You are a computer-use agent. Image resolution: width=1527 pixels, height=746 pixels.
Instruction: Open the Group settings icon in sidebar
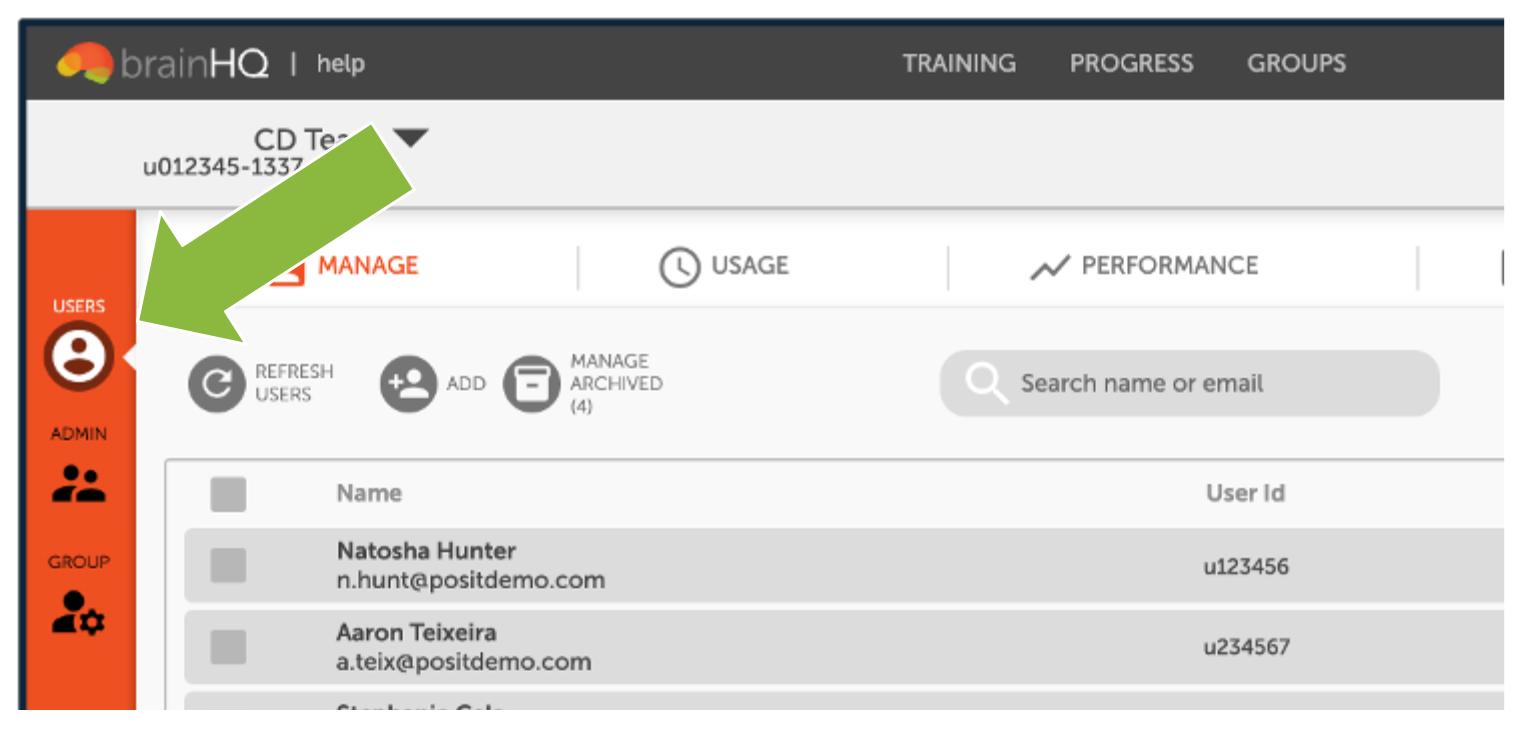point(78,612)
